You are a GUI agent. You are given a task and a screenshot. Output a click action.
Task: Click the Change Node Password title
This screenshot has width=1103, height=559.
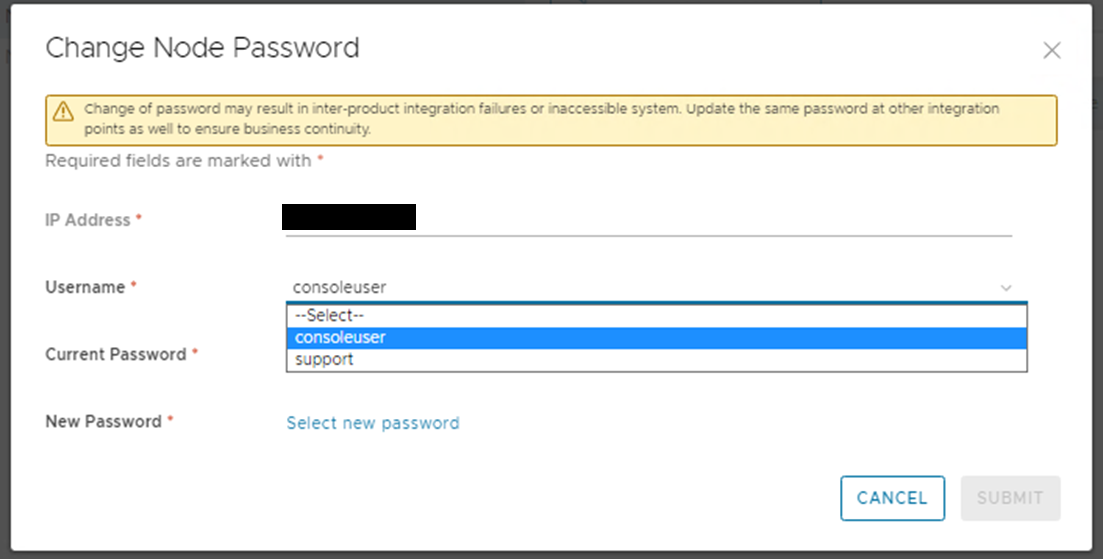(203, 48)
